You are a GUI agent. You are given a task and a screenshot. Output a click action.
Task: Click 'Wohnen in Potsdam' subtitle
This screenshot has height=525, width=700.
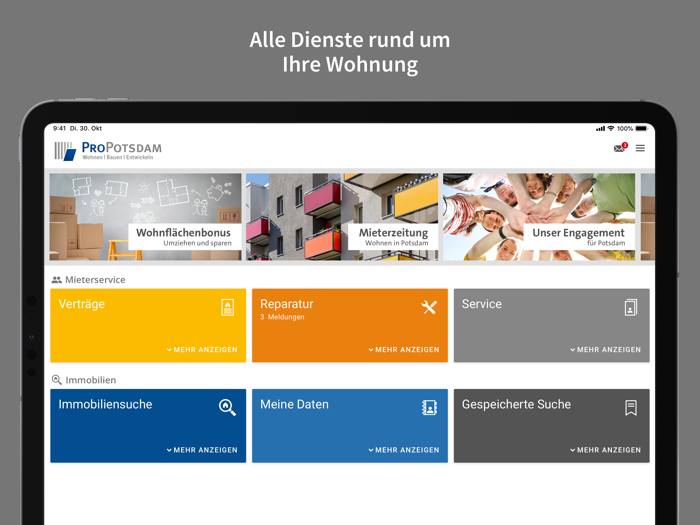(396, 243)
